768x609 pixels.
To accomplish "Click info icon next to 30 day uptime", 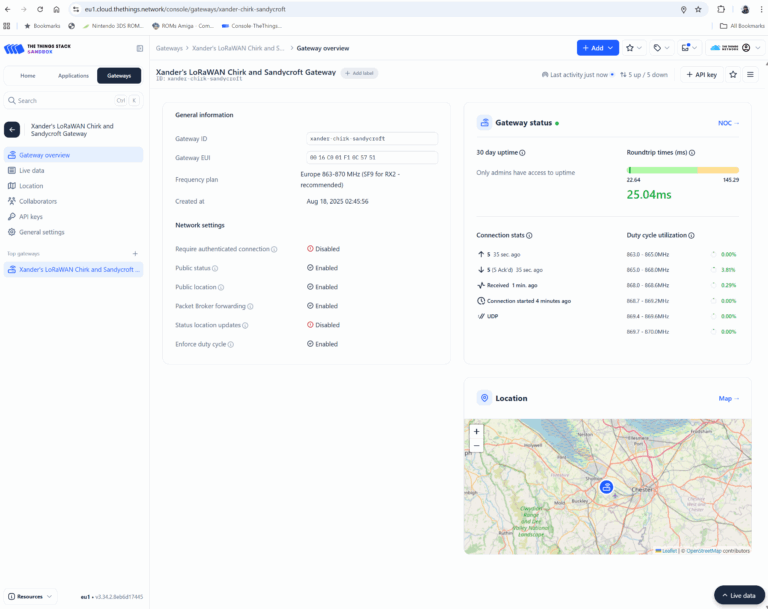I will point(523,153).
